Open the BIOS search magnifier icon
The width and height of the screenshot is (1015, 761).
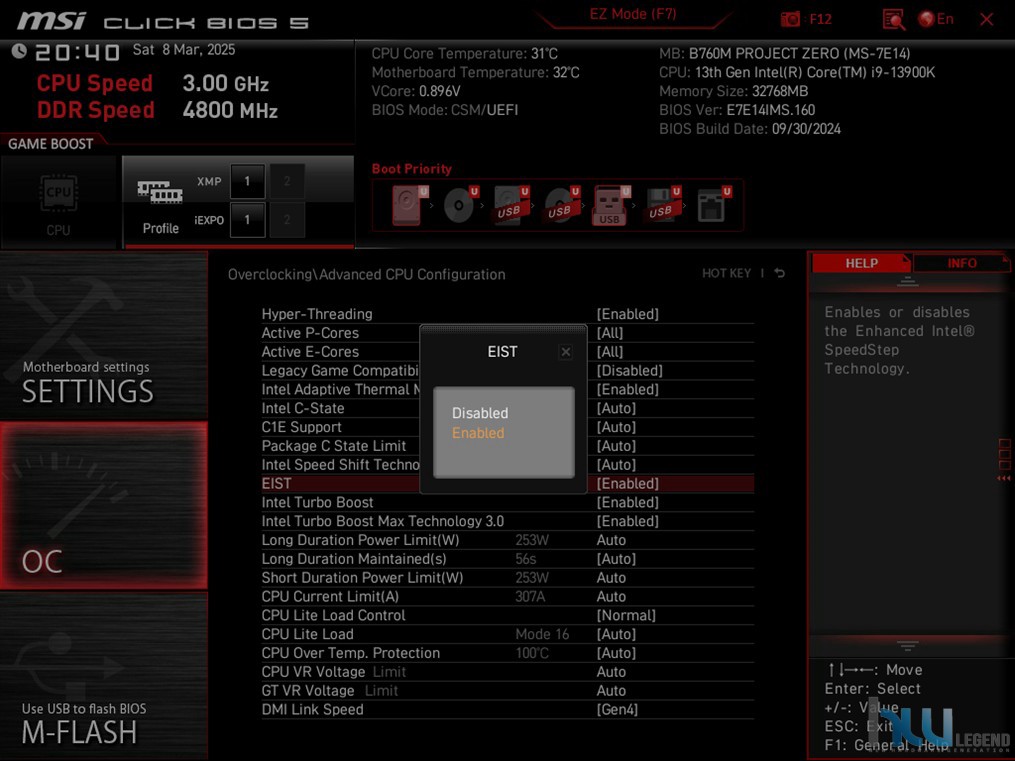pos(893,19)
